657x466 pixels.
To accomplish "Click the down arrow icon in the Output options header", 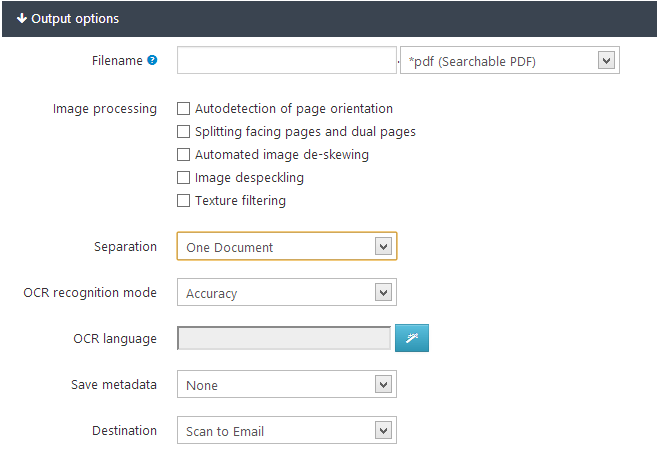I will coord(22,19).
